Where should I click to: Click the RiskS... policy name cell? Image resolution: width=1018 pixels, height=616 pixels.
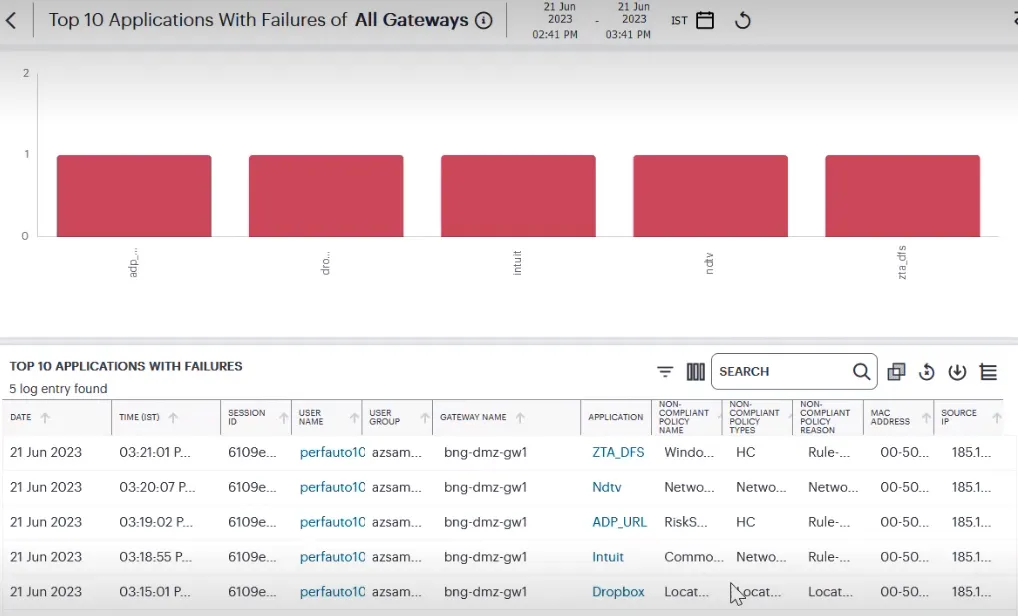(686, 523)
